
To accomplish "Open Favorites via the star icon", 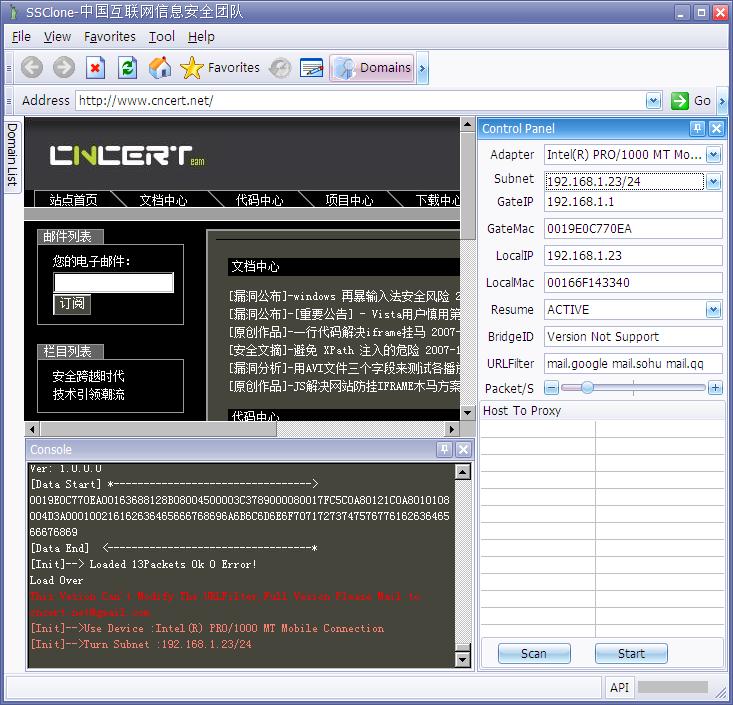I will [x=191, y=68].
